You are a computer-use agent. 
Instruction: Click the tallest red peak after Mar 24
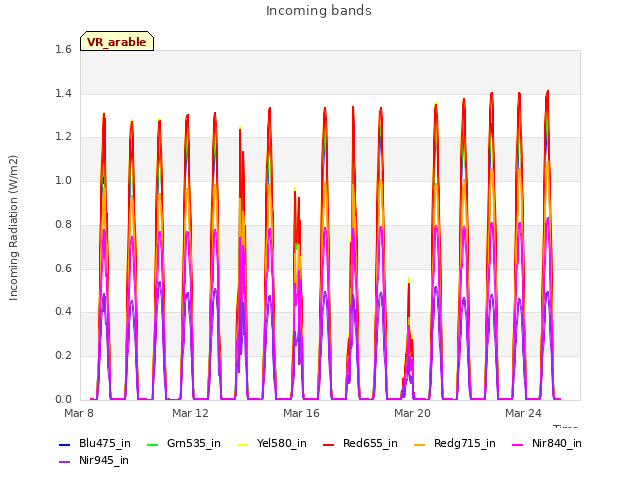pyautogui.click(x=547, y=93)
